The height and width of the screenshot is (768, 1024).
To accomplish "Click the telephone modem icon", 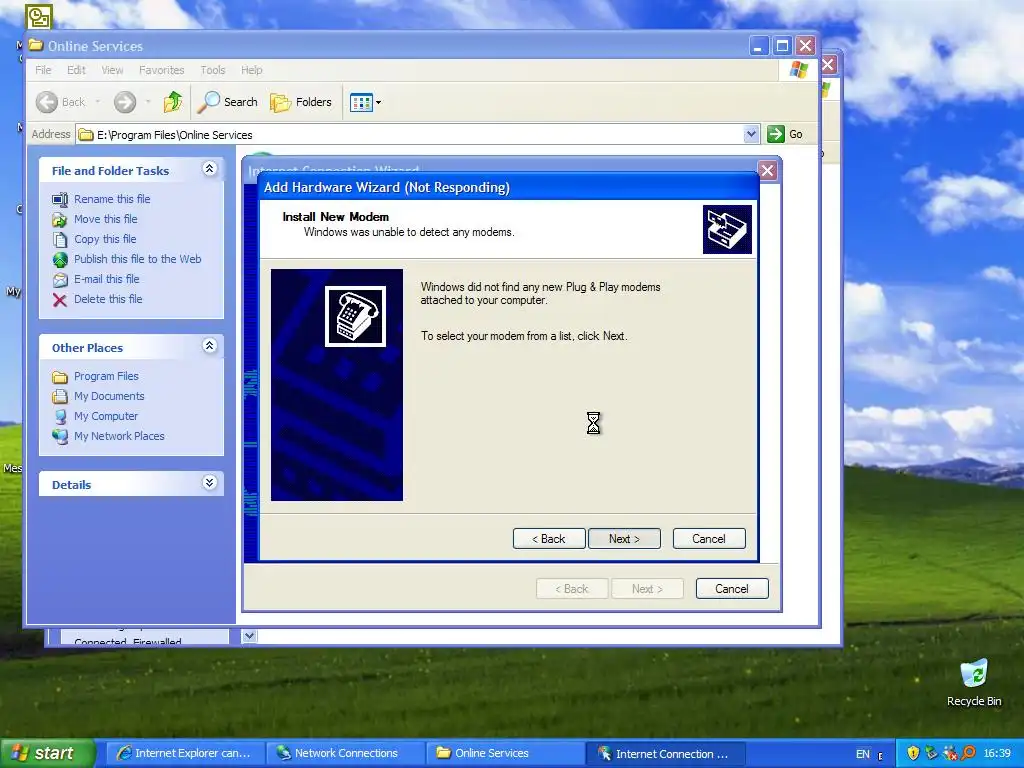I will point(355,316).
